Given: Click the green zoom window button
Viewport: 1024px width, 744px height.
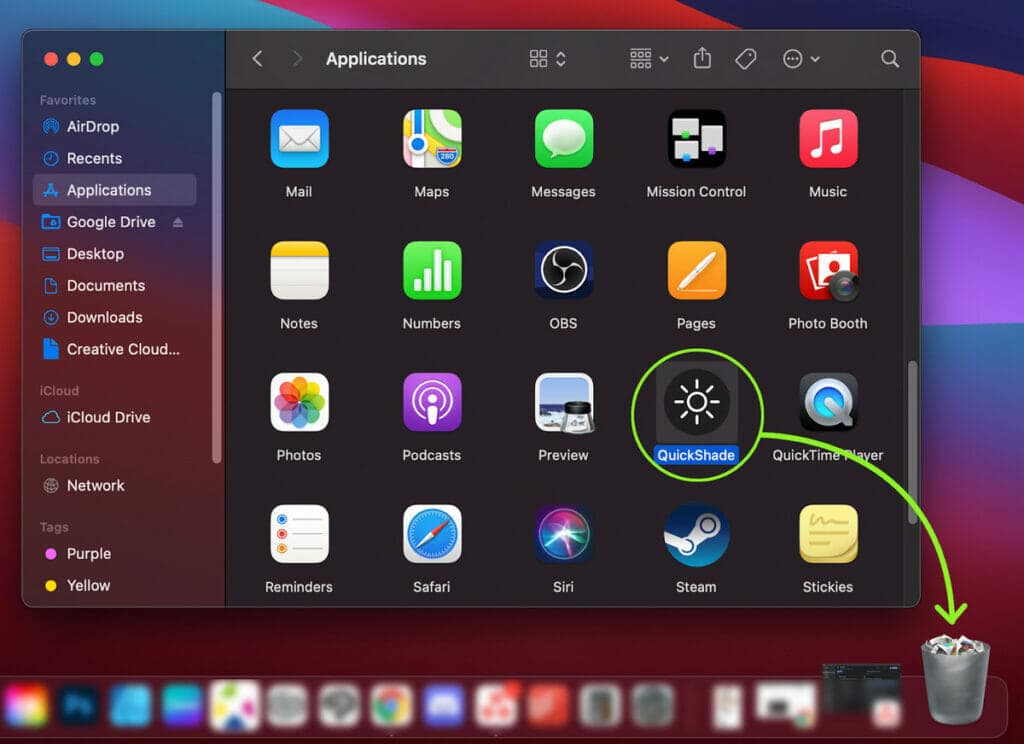Looking at the screenshot, I should [97, 59].
